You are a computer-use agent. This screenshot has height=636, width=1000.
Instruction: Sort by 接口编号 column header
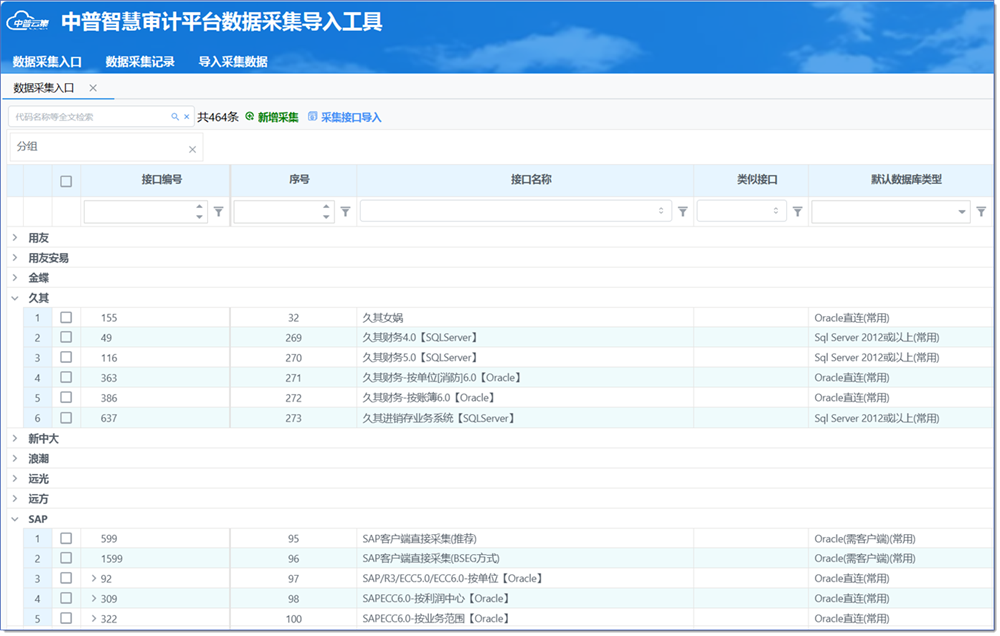pyautogui.click(x=162, y=180)
